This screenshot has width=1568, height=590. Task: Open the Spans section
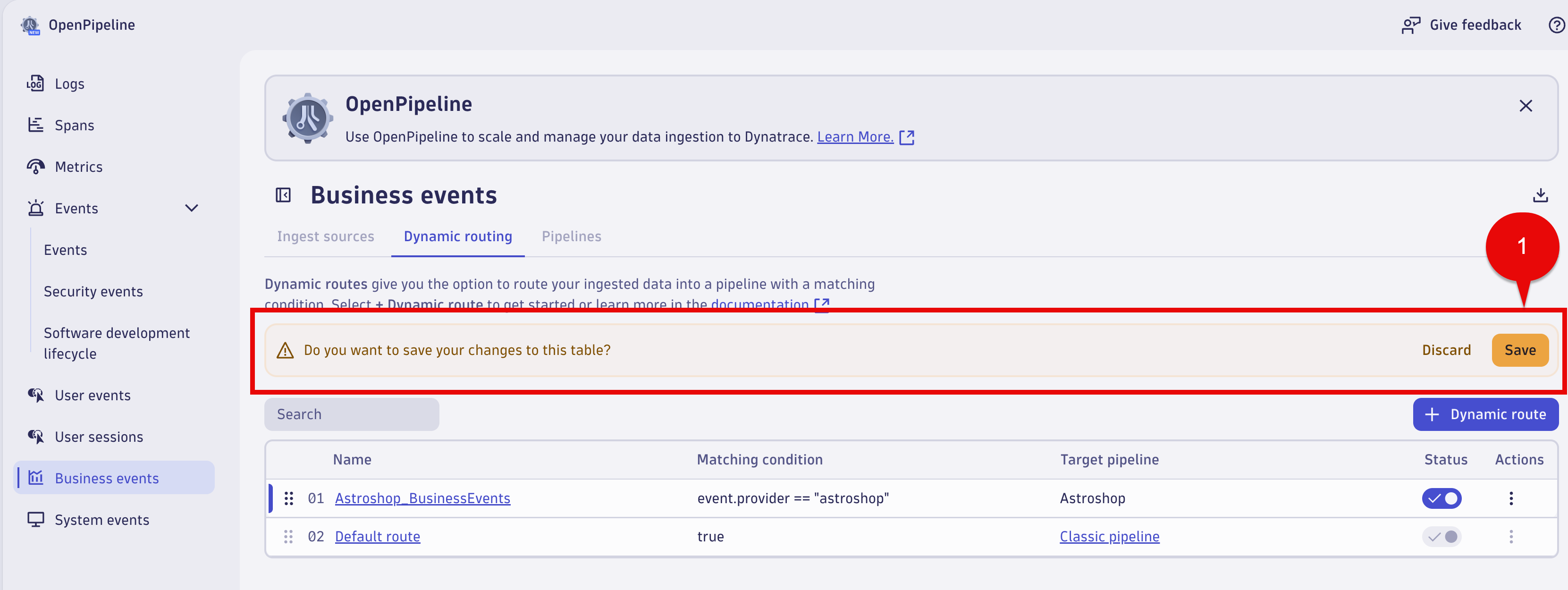(74, 125)
